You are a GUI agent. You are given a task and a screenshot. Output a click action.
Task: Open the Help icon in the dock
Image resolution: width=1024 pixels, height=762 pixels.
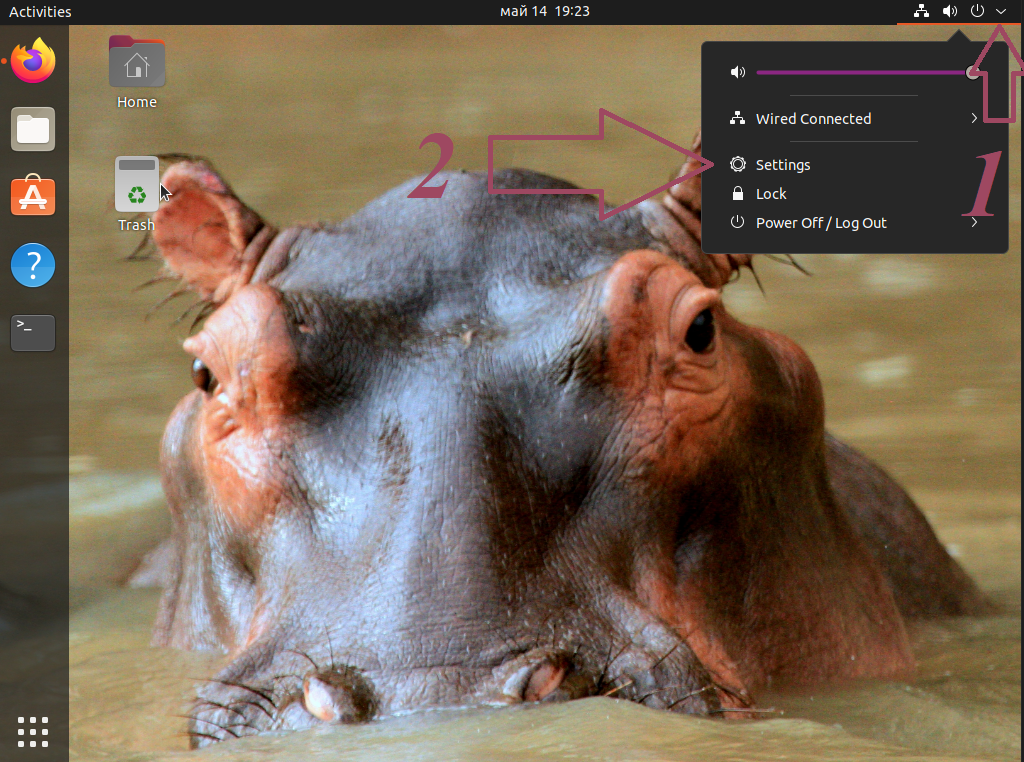(x=33, y=266)
